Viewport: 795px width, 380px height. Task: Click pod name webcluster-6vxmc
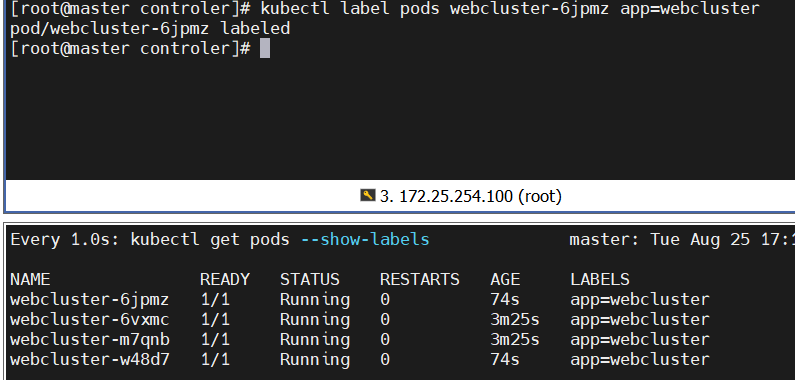90,320
